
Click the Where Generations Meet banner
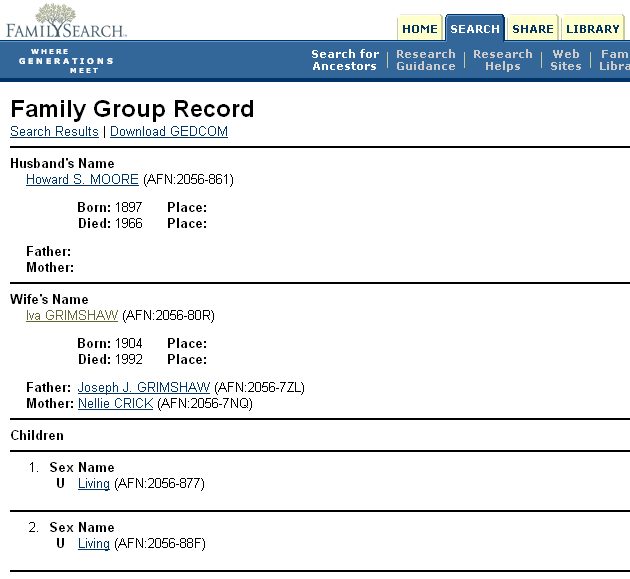65,61
